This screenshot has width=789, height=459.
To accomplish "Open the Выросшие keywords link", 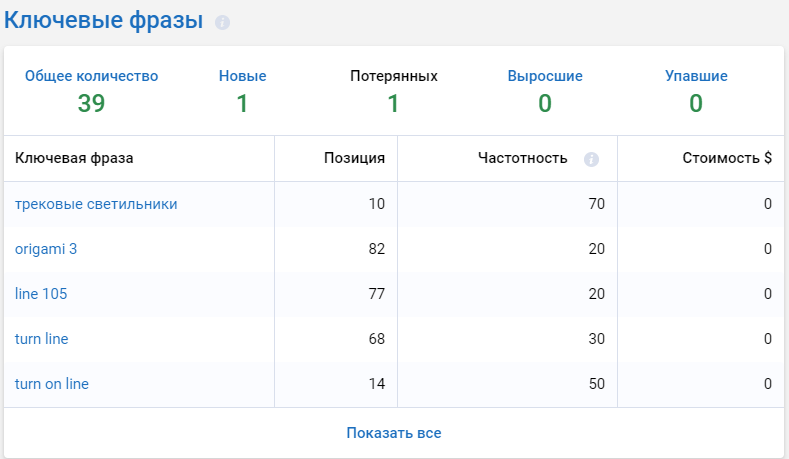I will pos(545,76).
